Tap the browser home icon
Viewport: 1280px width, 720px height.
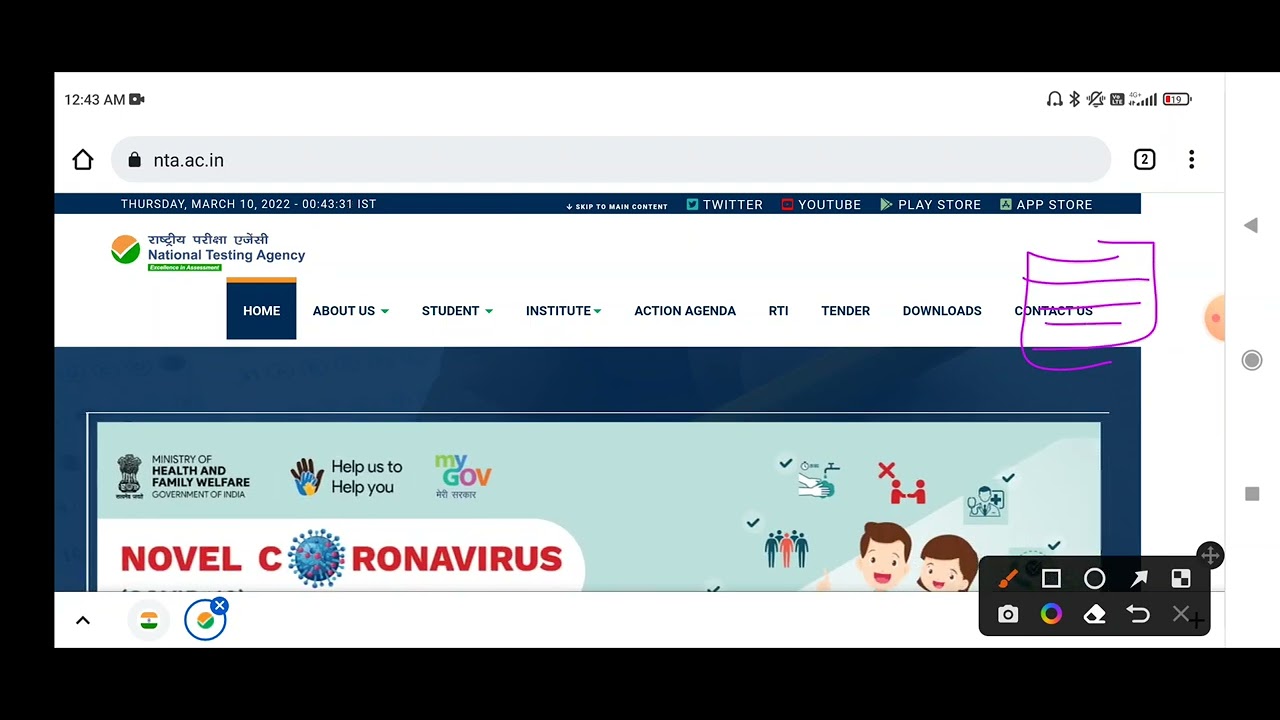coord(83,160)
